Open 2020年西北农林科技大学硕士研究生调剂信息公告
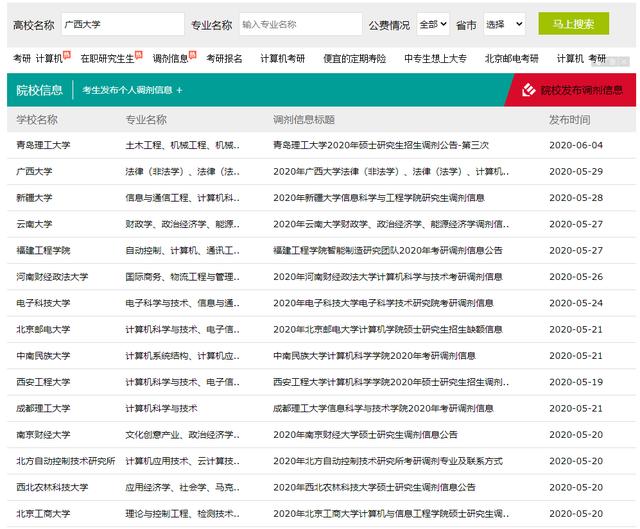 374,487
